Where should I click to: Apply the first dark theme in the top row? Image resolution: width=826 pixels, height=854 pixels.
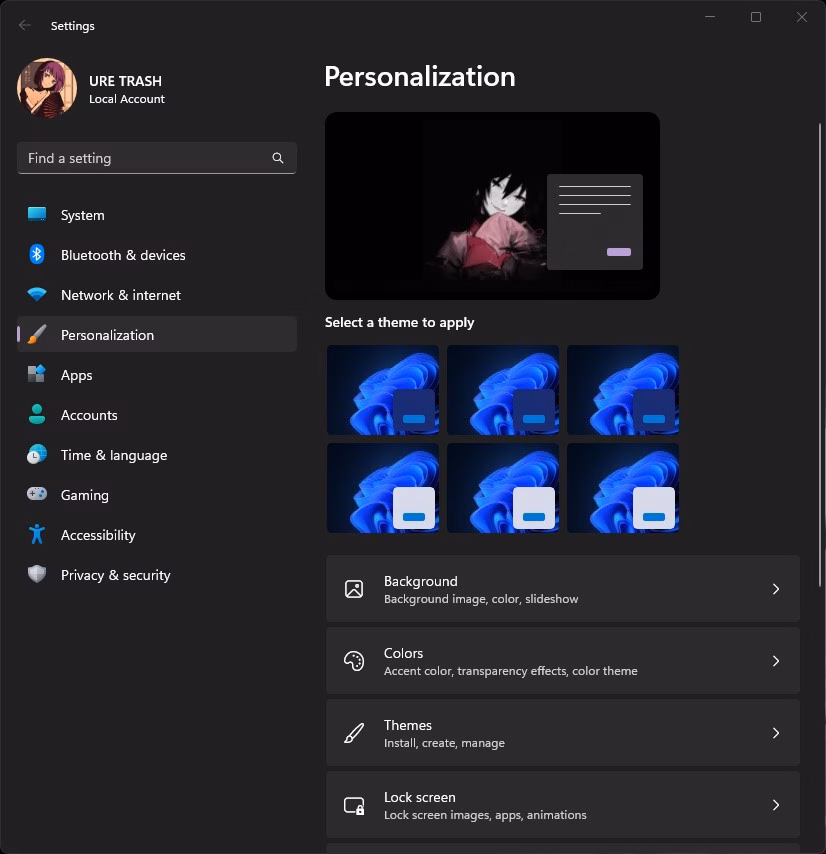(383, 390)
